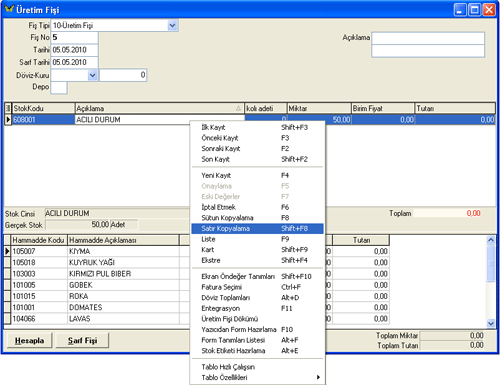The width and height of the screenshot is (500, 385).
Task: Choose Sonraki Kayıt menu entry
Action: tap(257, 149)
